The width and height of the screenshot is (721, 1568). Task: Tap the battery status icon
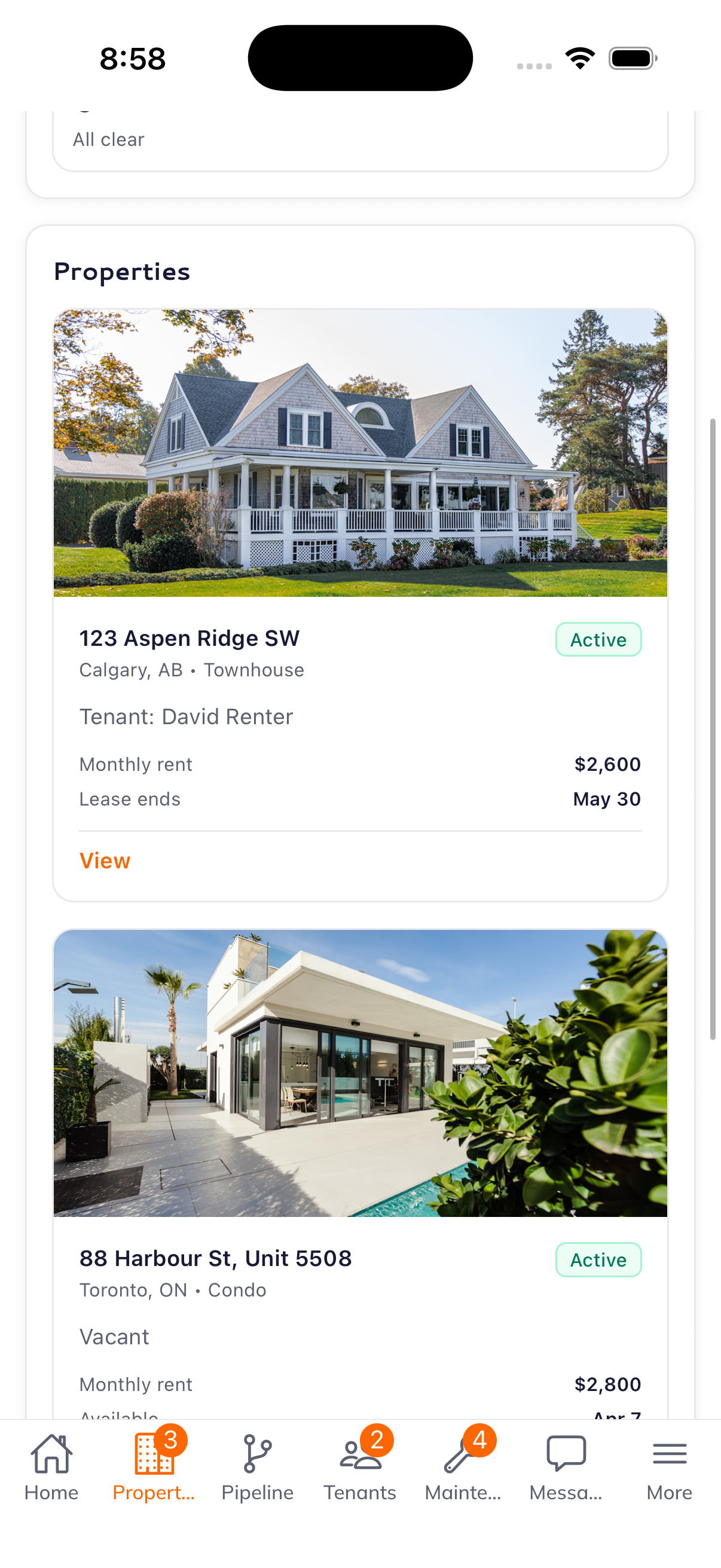633,59
